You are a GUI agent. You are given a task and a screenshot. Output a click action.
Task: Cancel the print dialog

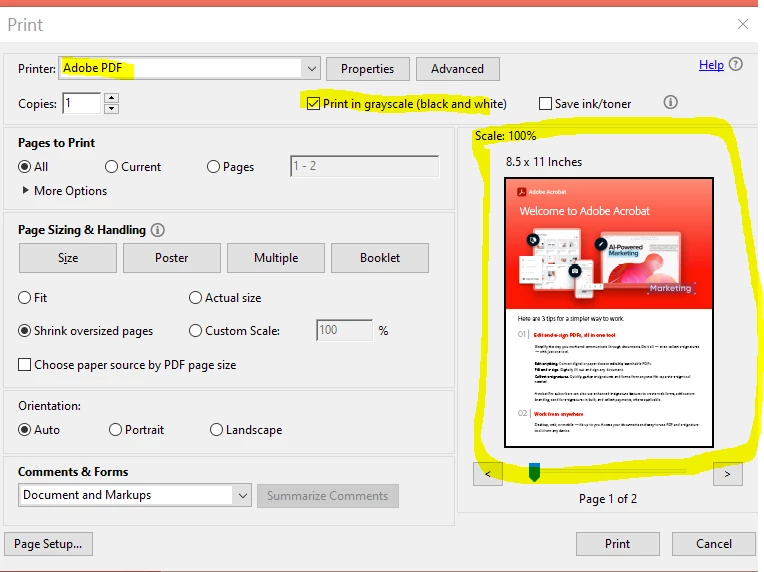[x=714, y=544]
